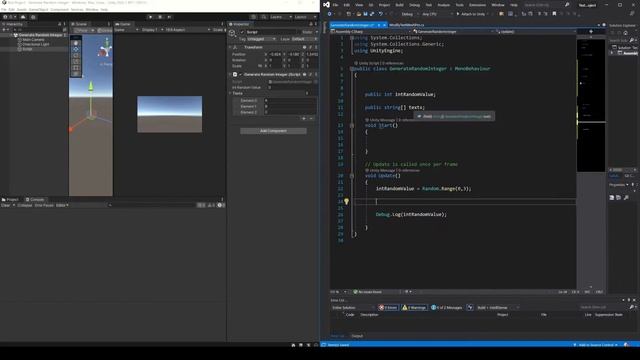Select the Scale tool in Scene overlay
This screenshot has height=360, width=640.
76,62
